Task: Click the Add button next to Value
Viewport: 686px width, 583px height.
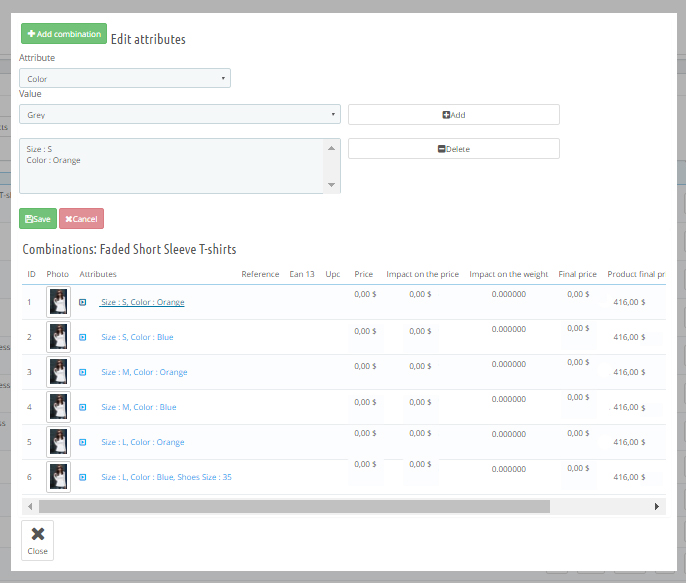Action: pyautogui.click(x=453, y=115)
